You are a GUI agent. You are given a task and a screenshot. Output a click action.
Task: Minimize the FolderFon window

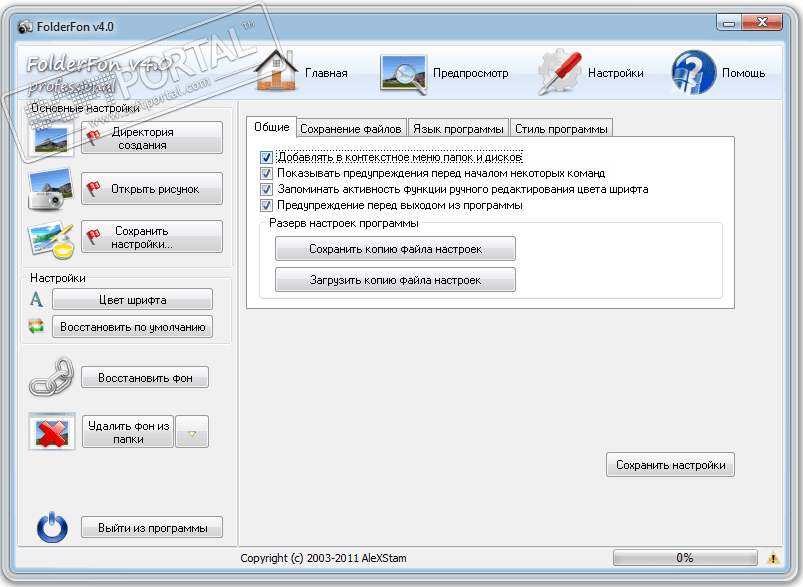point(729,23)
